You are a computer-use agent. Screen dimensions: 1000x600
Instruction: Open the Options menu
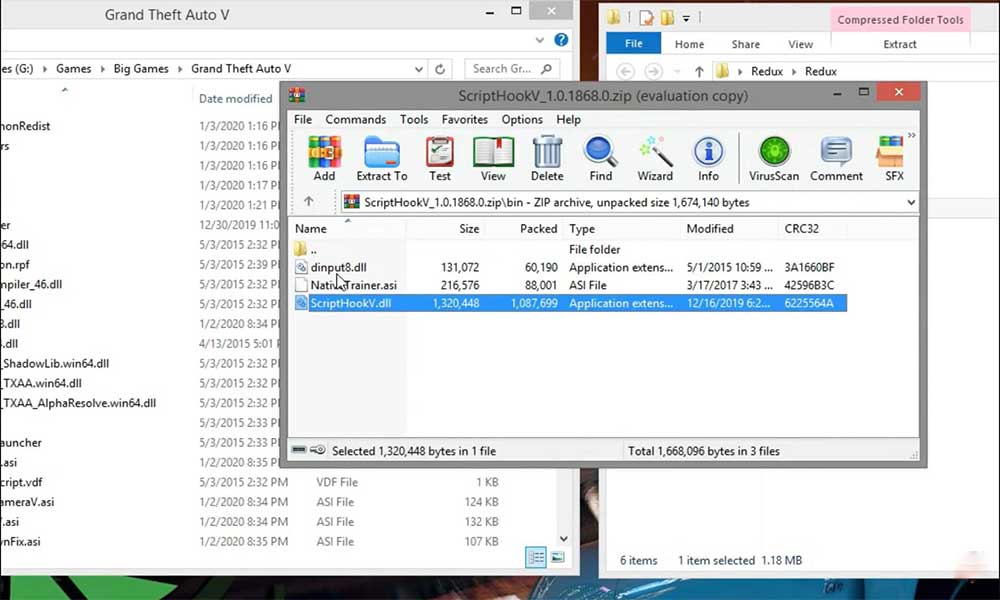(x=522, y=119)
